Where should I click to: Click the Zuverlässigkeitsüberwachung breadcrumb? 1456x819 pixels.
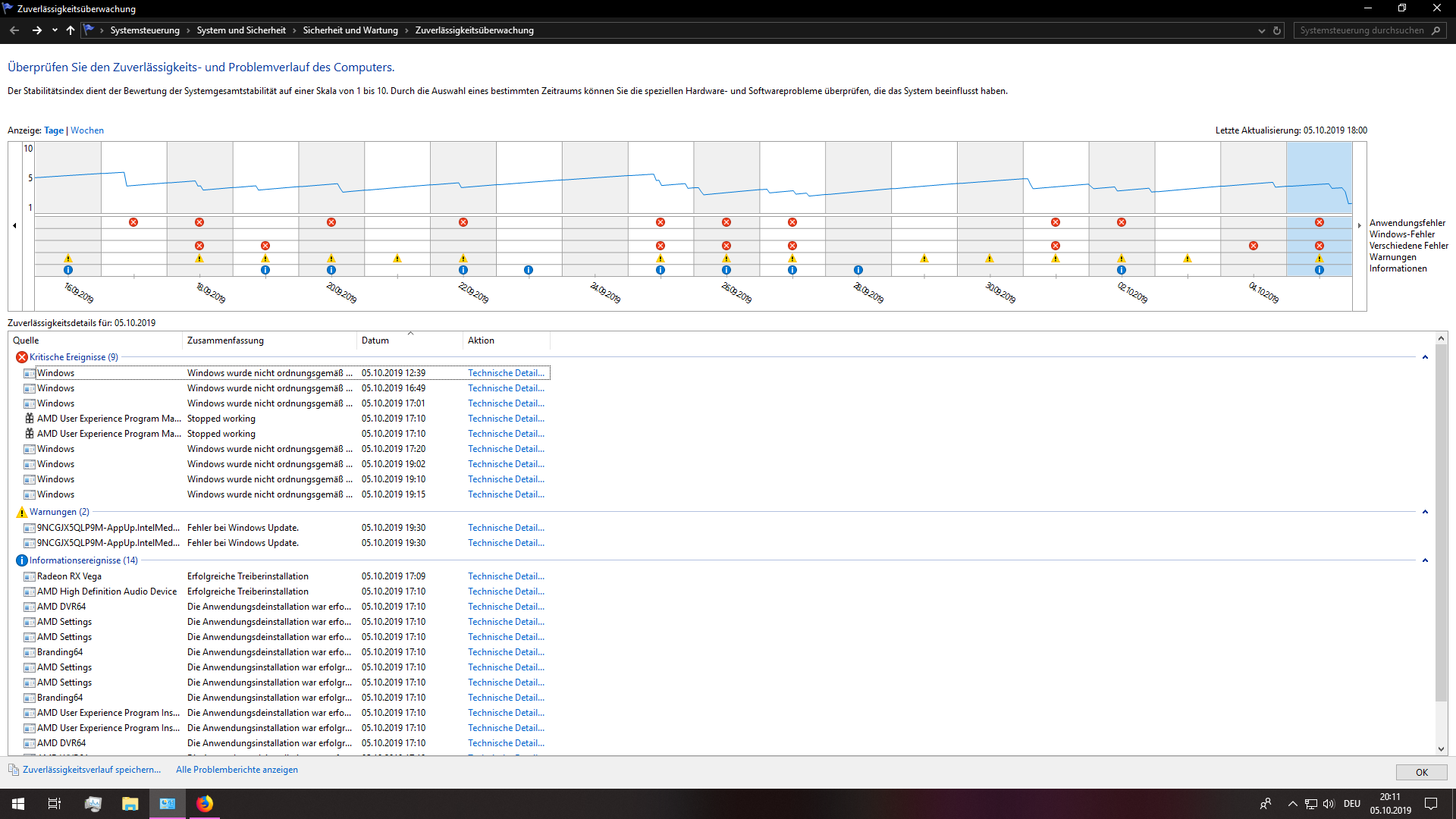[475, 30]
